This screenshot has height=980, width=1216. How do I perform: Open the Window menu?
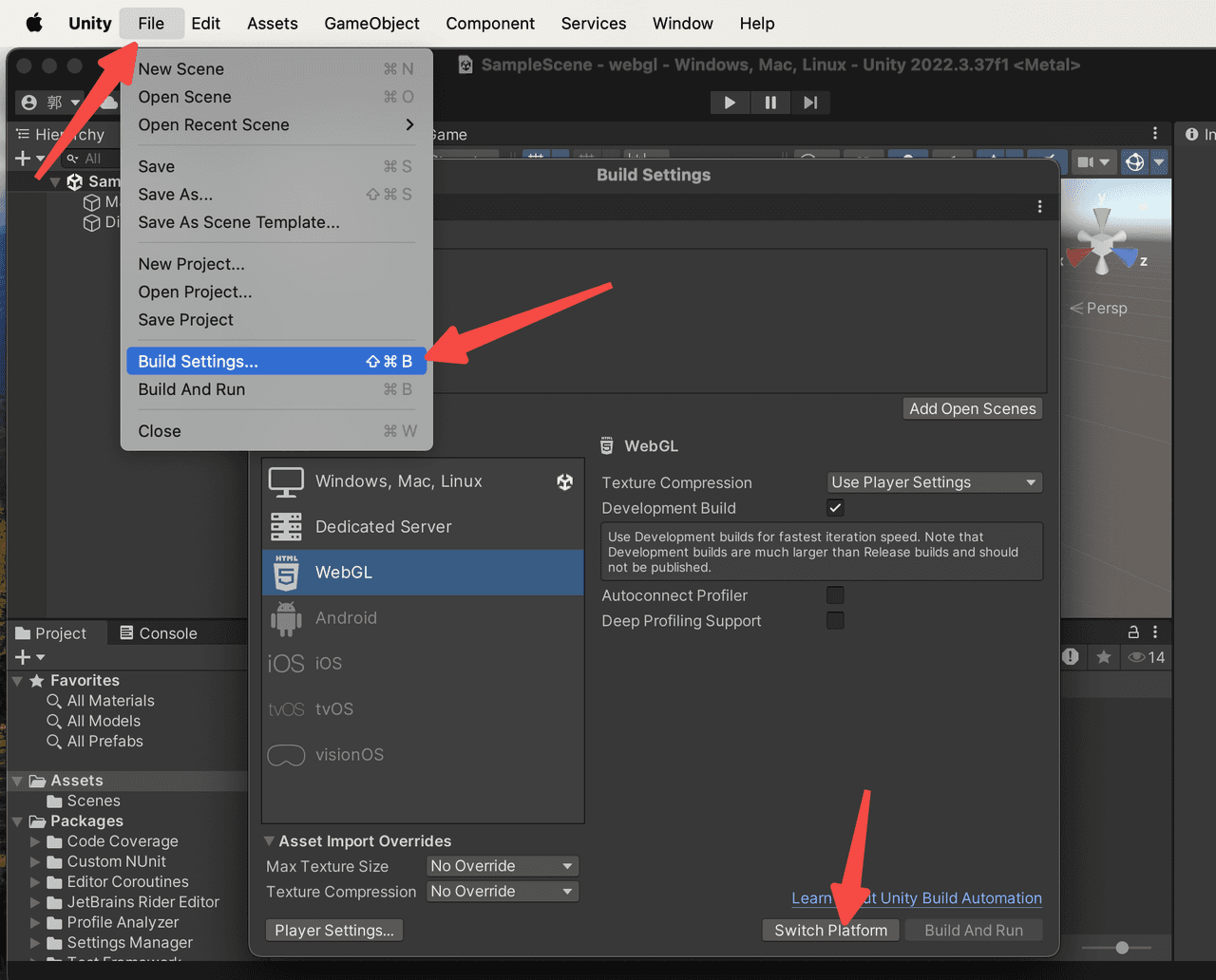click(x=682, y=23)
